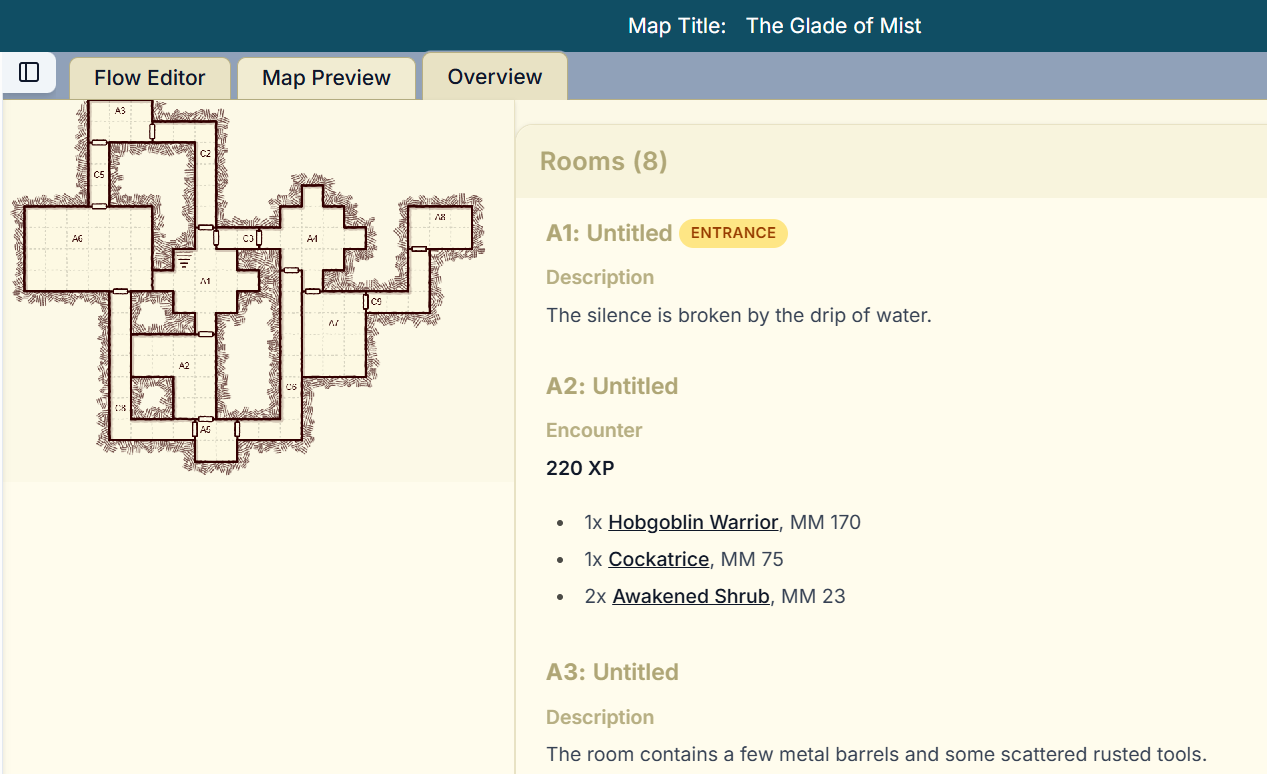Click the map title The Glade of Mist
Image resolution: width=1267 pixels, height=774 pixels.
pyautogui.click(x=833, y=26)
